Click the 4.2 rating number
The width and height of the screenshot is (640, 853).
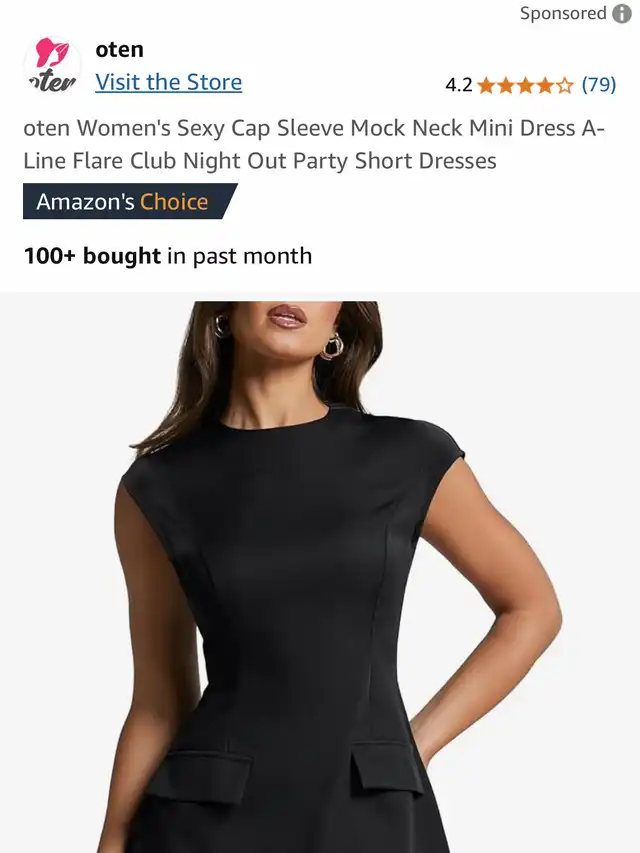tap(458, 85)
